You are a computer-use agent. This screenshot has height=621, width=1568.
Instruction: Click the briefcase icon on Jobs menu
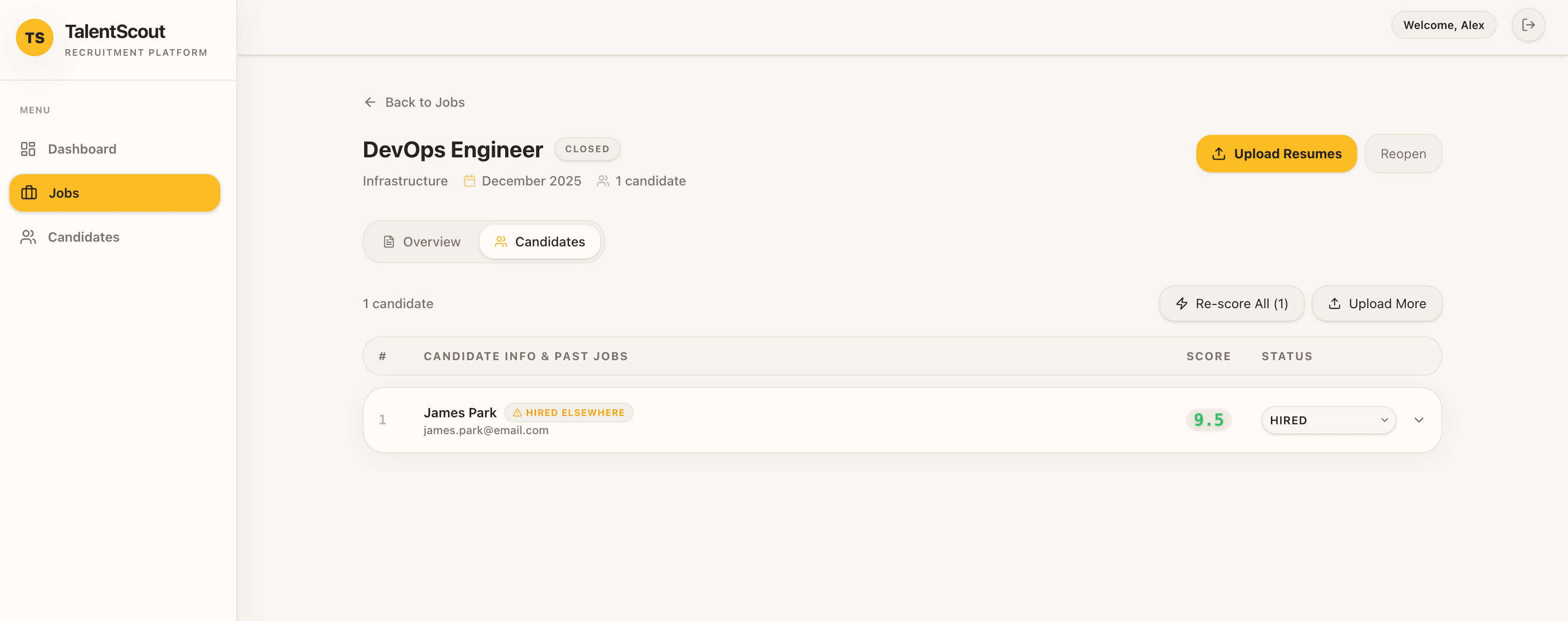point(29,193)
